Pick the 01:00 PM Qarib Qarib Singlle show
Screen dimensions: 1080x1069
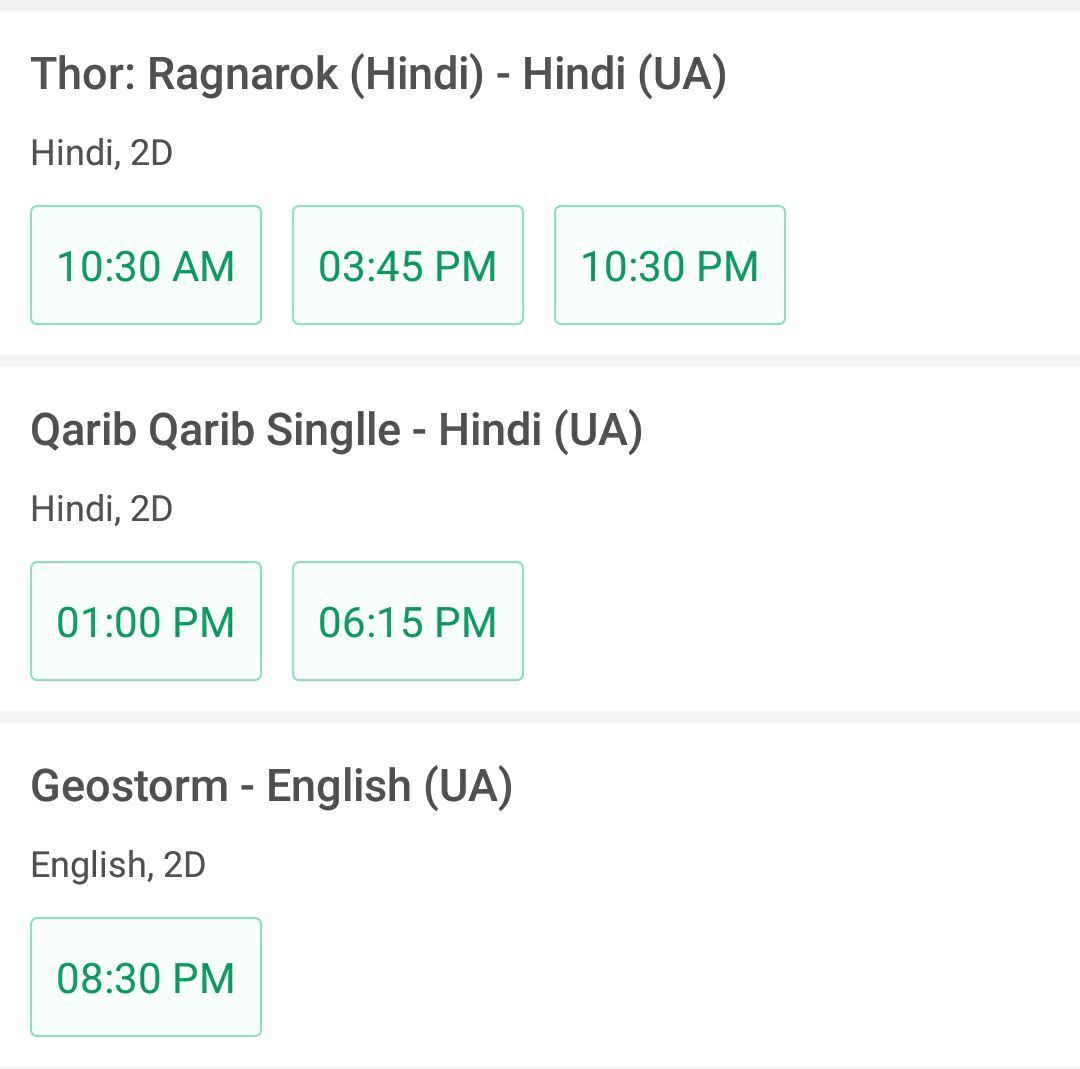point(146,621)
